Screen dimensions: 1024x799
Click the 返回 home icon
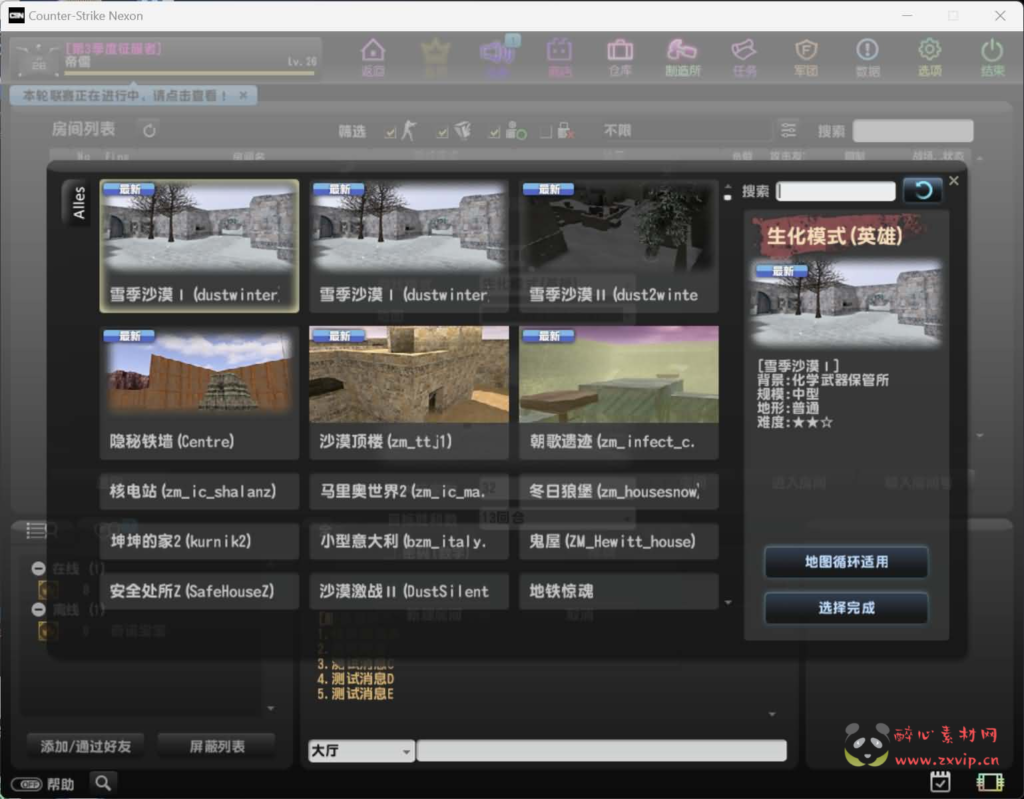point(373,57)
